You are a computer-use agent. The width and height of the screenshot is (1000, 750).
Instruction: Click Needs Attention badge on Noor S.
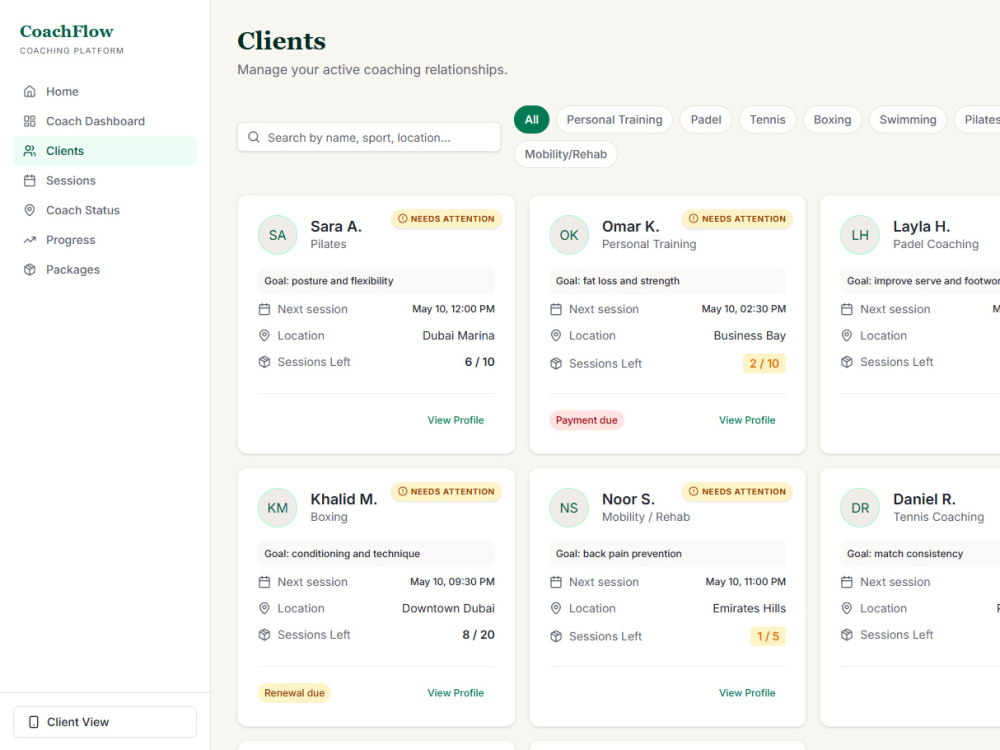click(737, 492)
